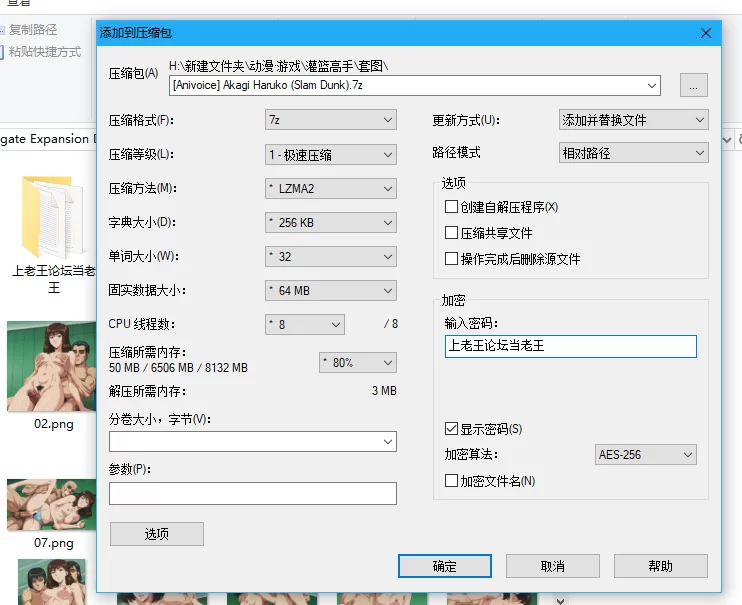Click the 帮助 button

(x=661, y=566)
